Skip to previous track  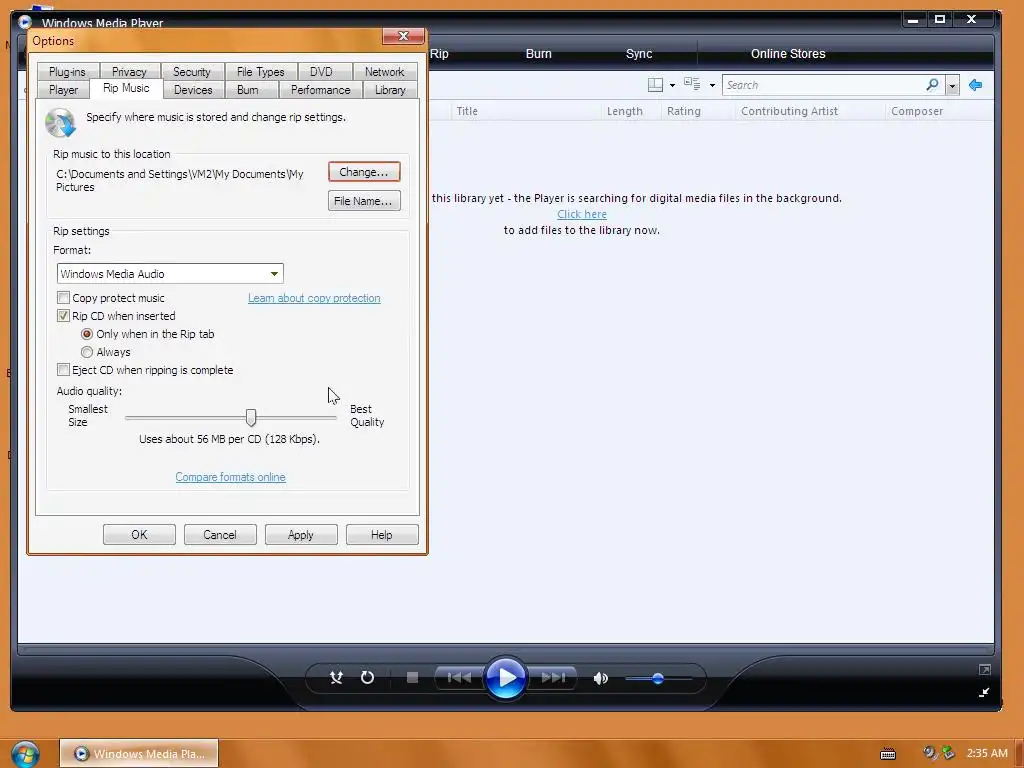pyautogui.click(x=459, y=678)
